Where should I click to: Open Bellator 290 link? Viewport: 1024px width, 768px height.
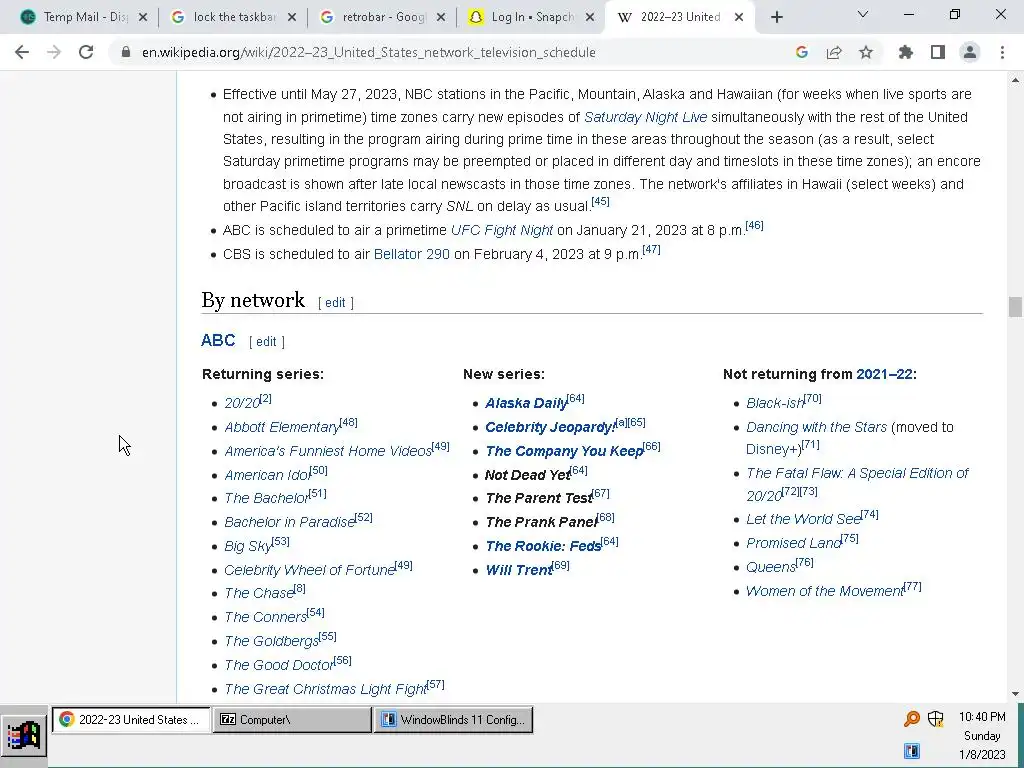click(x=411, y=254)
